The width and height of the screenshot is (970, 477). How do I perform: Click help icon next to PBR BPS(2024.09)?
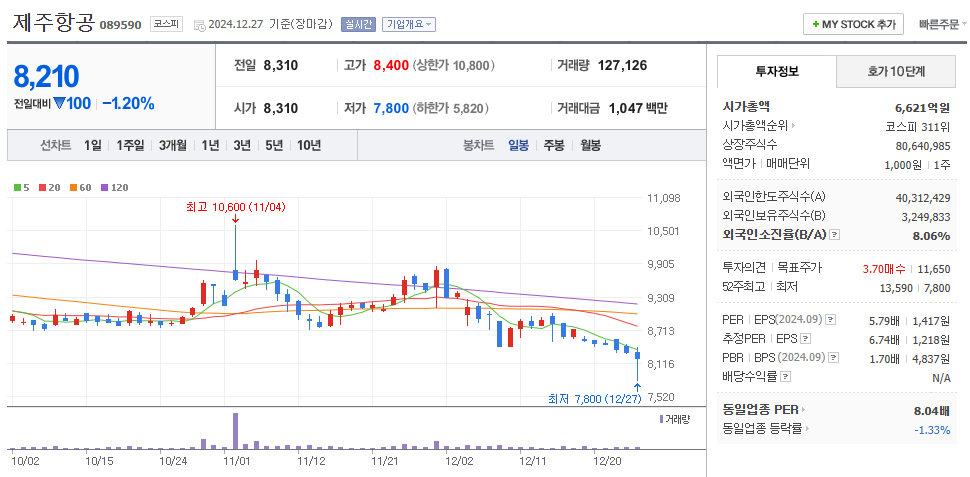(834, 357)
